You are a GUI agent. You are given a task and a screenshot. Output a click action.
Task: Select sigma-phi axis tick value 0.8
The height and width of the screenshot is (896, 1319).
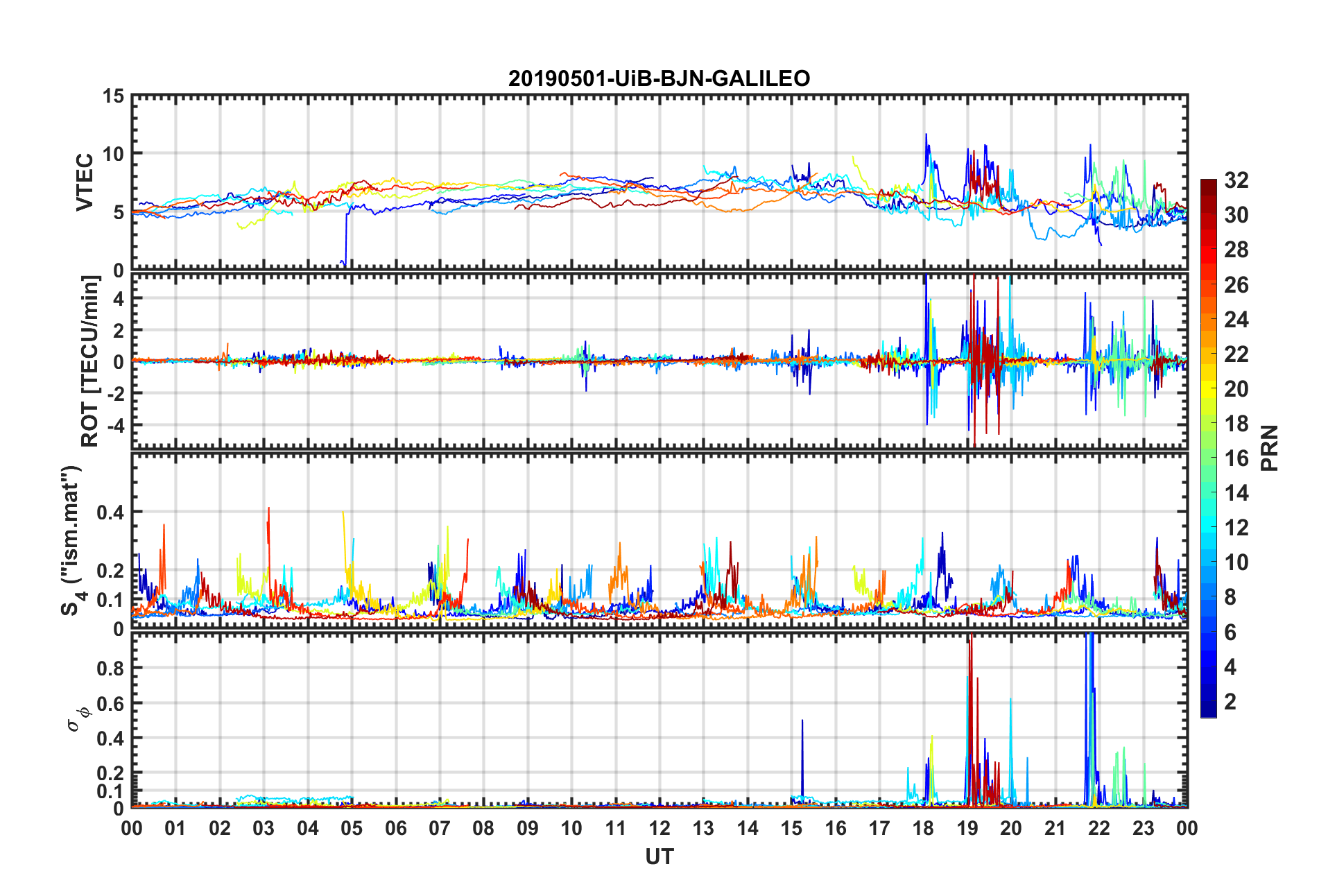(110, 669)
